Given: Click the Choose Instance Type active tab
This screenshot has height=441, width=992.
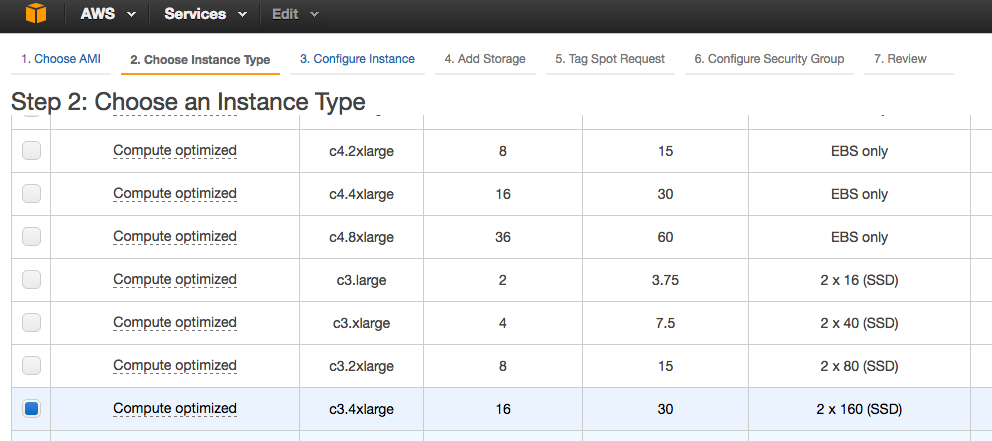Looking at the screenshot, I should pyautogui.click(x=200, y=60).
